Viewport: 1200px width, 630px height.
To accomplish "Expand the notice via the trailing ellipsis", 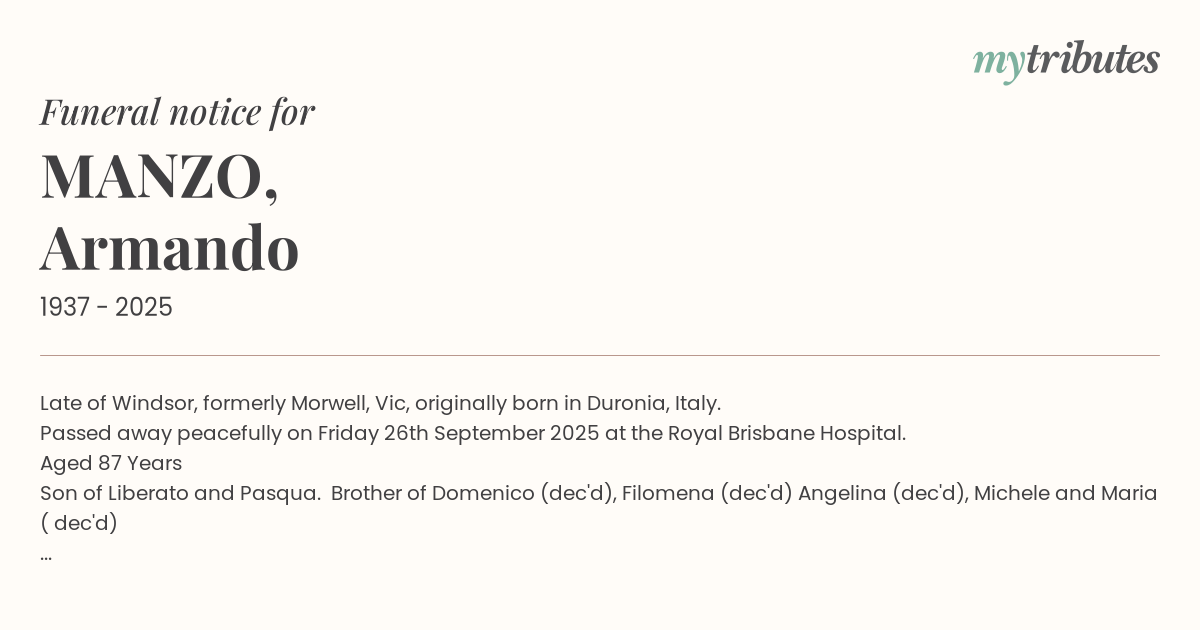I will 46,554.
